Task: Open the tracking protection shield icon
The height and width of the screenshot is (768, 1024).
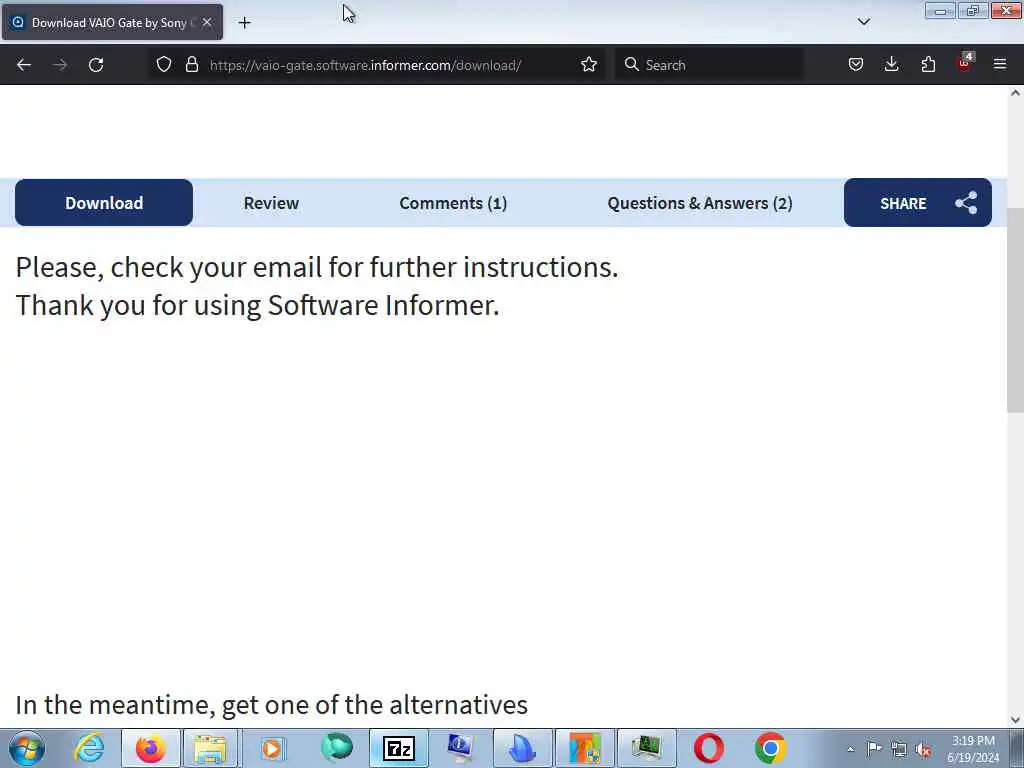Action: click(x=164, y=65)
